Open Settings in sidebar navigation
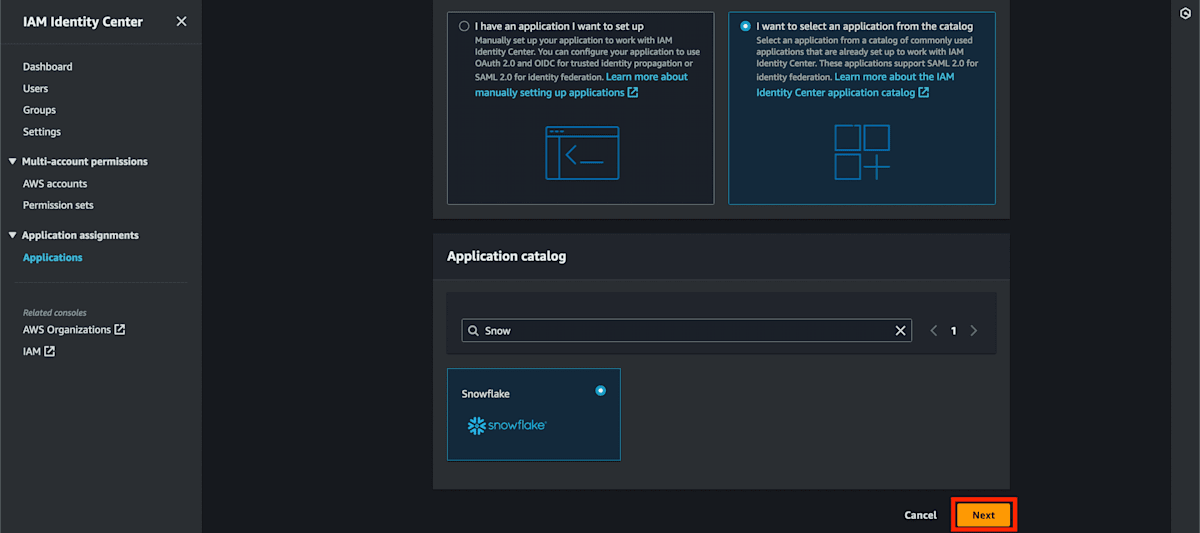Image resolution: width=1200 pixels, height=533 pixels. (42, 132)
